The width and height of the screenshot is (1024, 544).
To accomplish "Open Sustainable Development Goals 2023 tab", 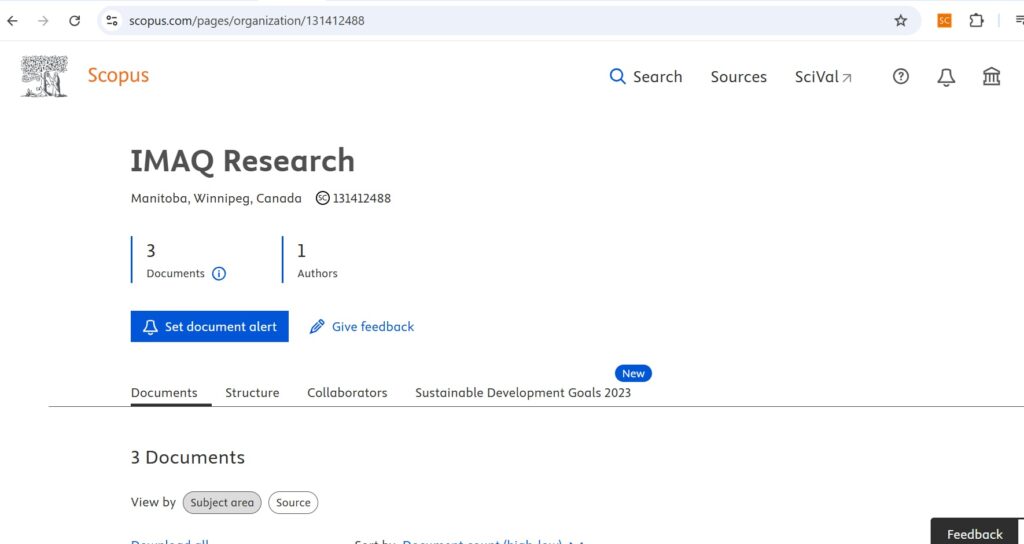I will (523, 392).
